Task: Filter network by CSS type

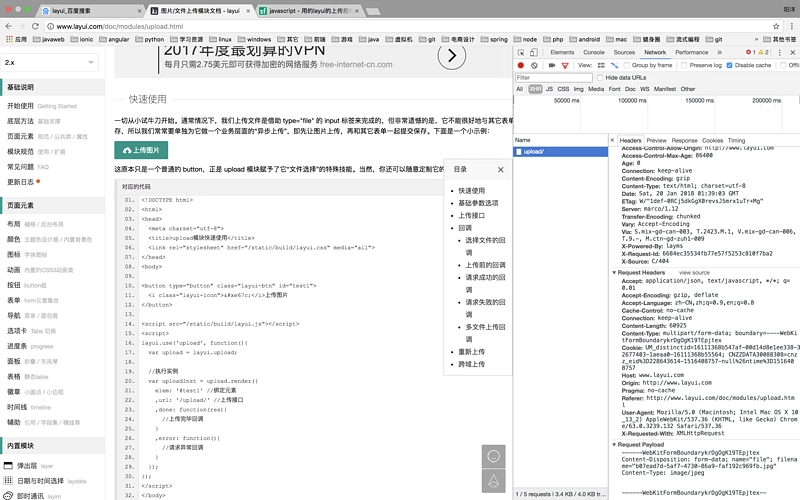Action: [x=563, y=89]
